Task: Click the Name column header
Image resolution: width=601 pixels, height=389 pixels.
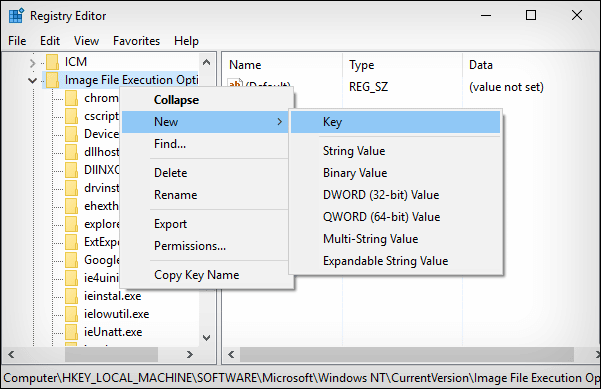Action: (x=282, y=65)
